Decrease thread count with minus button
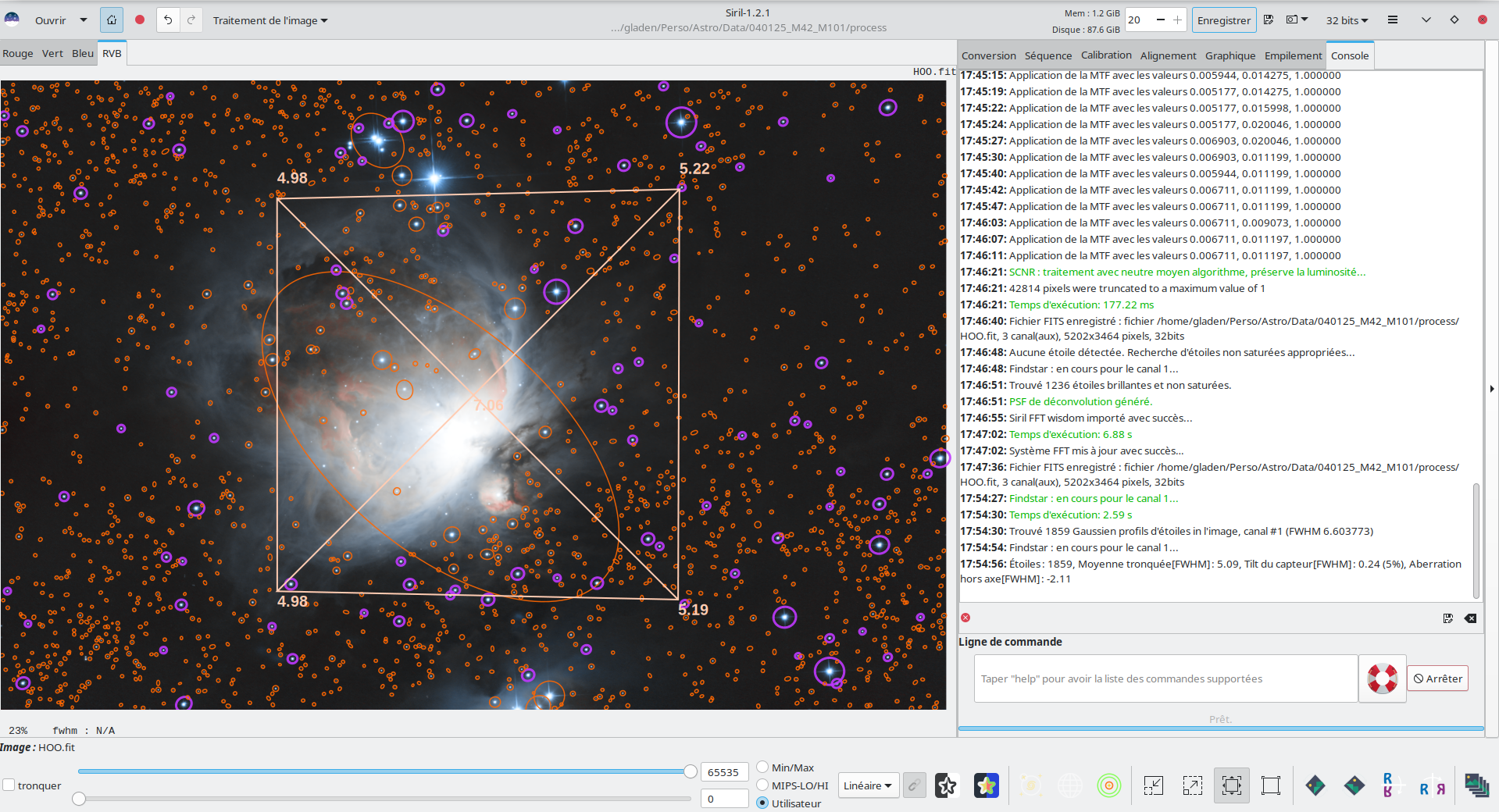Image resolution: width=1499 pixels, height=812 pixels. (1160, 20)
